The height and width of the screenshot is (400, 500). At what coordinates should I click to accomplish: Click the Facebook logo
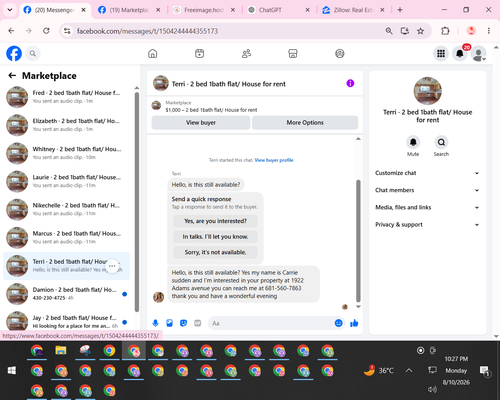coord(14,53)
